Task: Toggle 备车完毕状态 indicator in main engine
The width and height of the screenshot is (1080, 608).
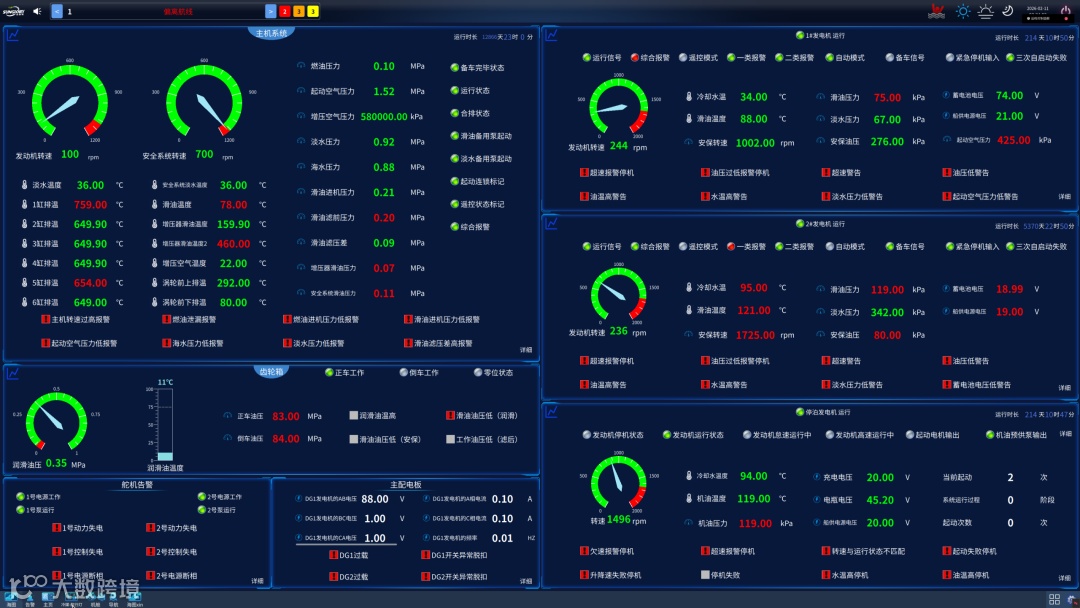Action: pyautogui.click(x=477, y=67)
